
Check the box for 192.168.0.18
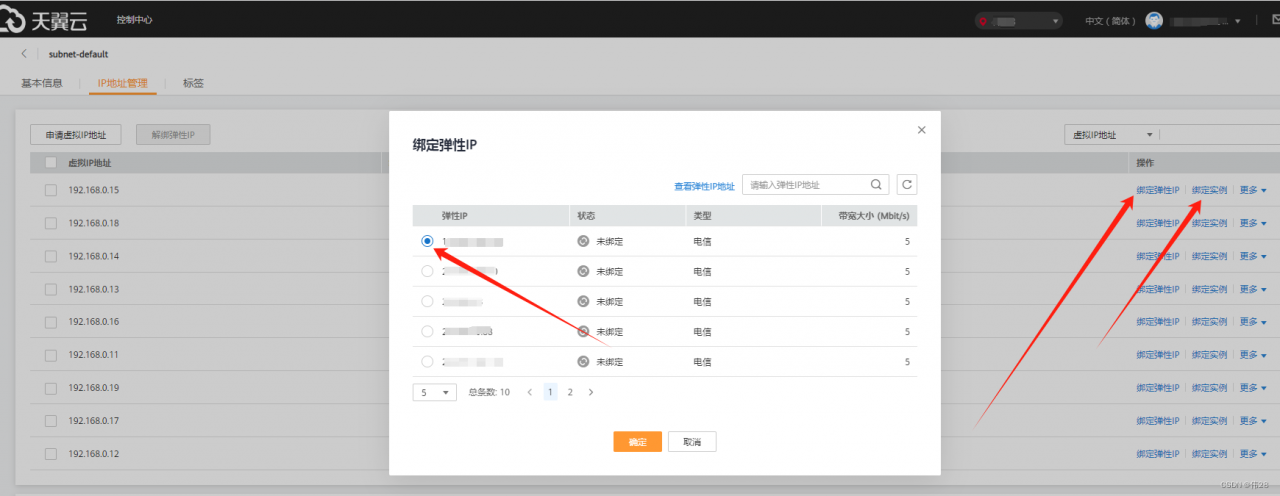click(x=50, y=223)
